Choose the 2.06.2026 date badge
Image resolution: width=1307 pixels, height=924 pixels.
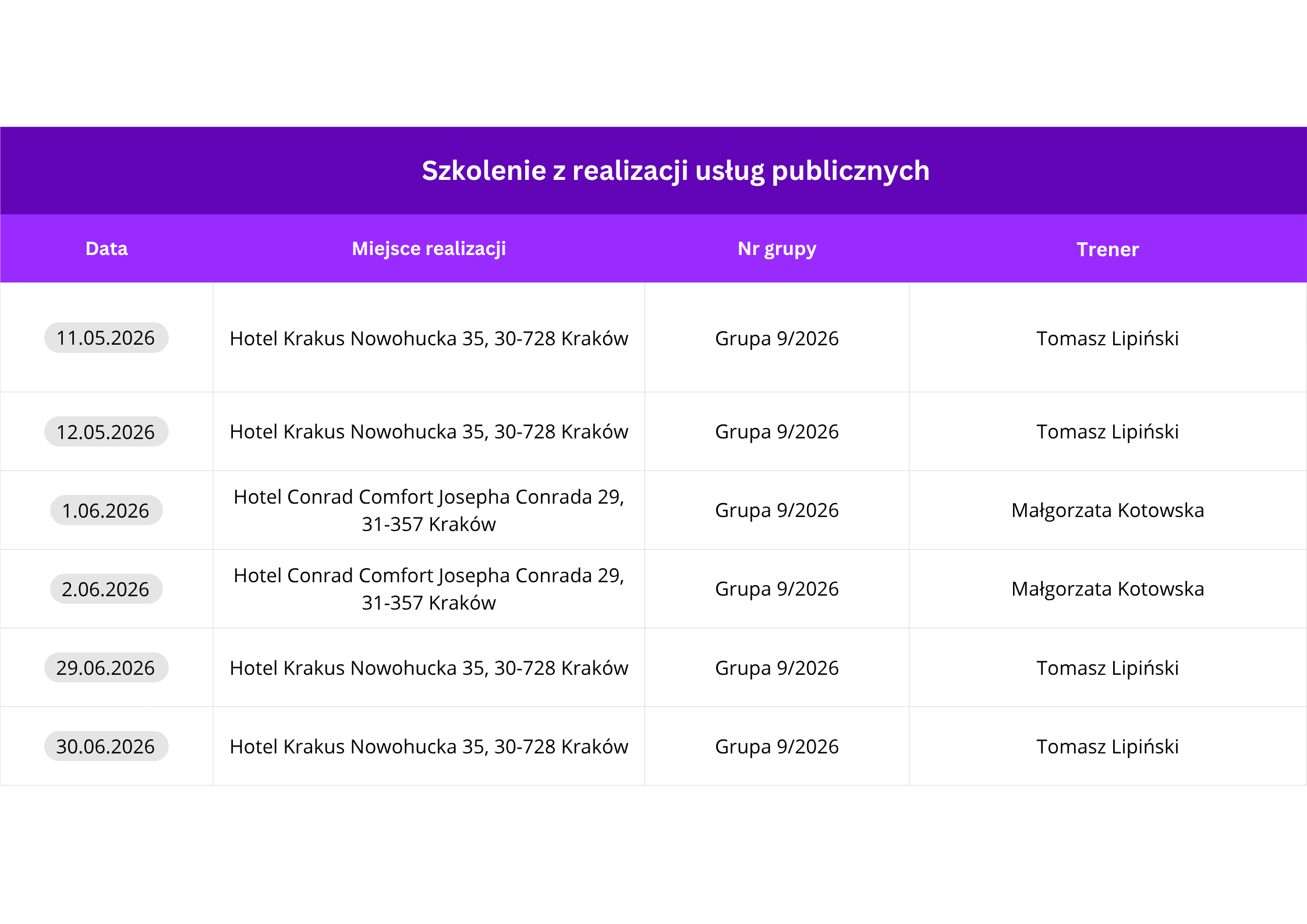point(106,589)
